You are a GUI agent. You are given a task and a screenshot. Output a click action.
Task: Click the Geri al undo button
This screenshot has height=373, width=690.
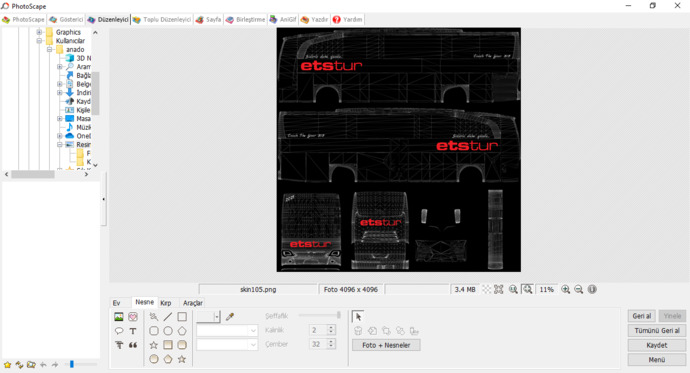[642, 316]
